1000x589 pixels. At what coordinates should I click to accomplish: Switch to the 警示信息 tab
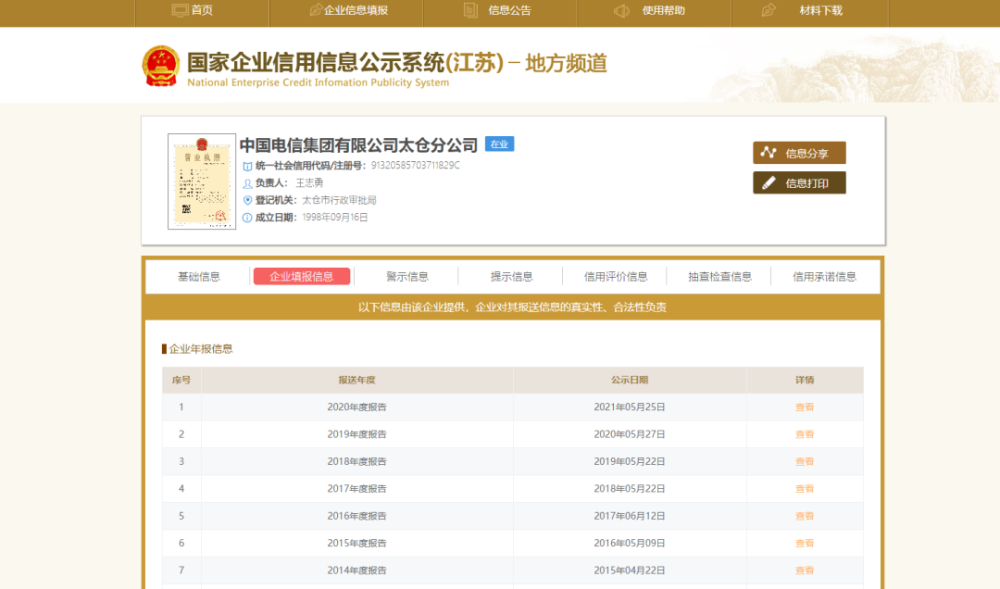[x=407, y=277]
